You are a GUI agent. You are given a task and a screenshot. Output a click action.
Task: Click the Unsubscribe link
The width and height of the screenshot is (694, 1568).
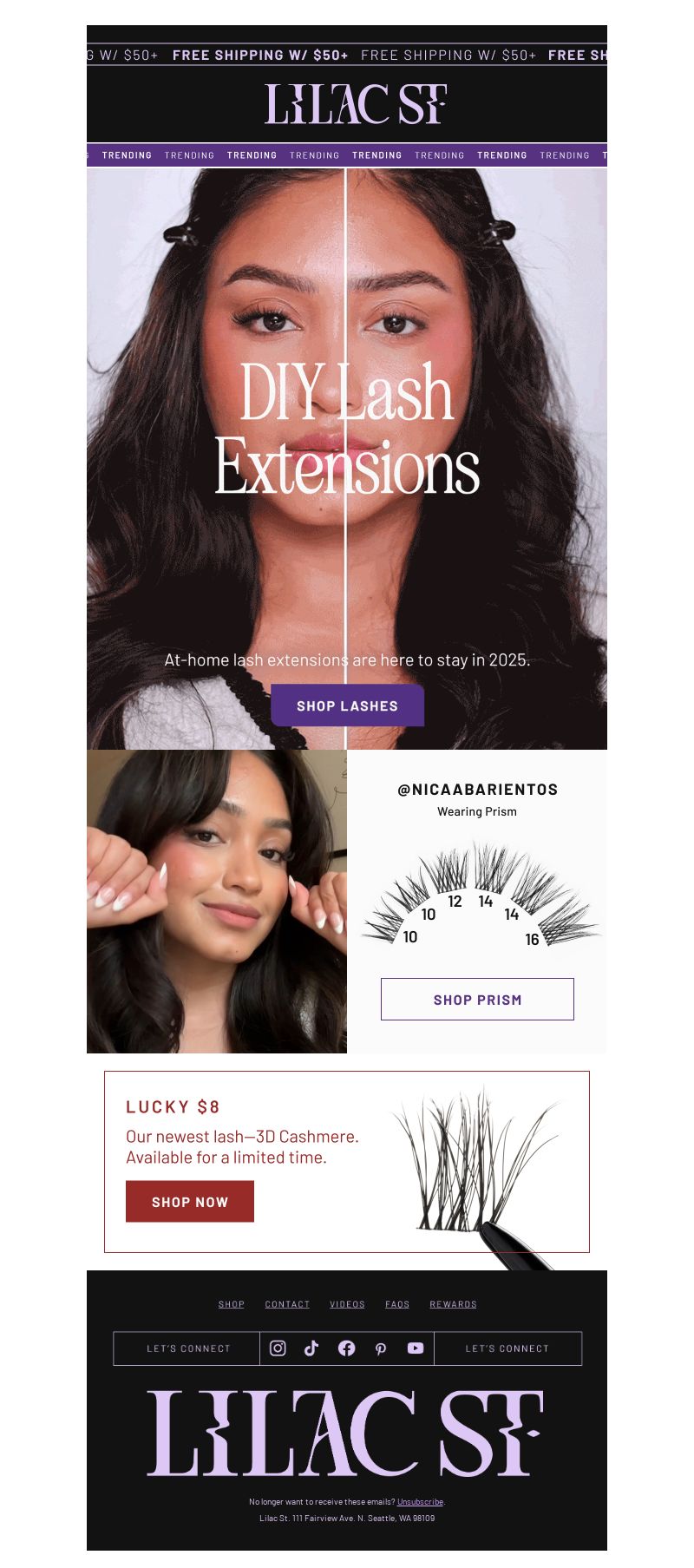(420, 1501)
